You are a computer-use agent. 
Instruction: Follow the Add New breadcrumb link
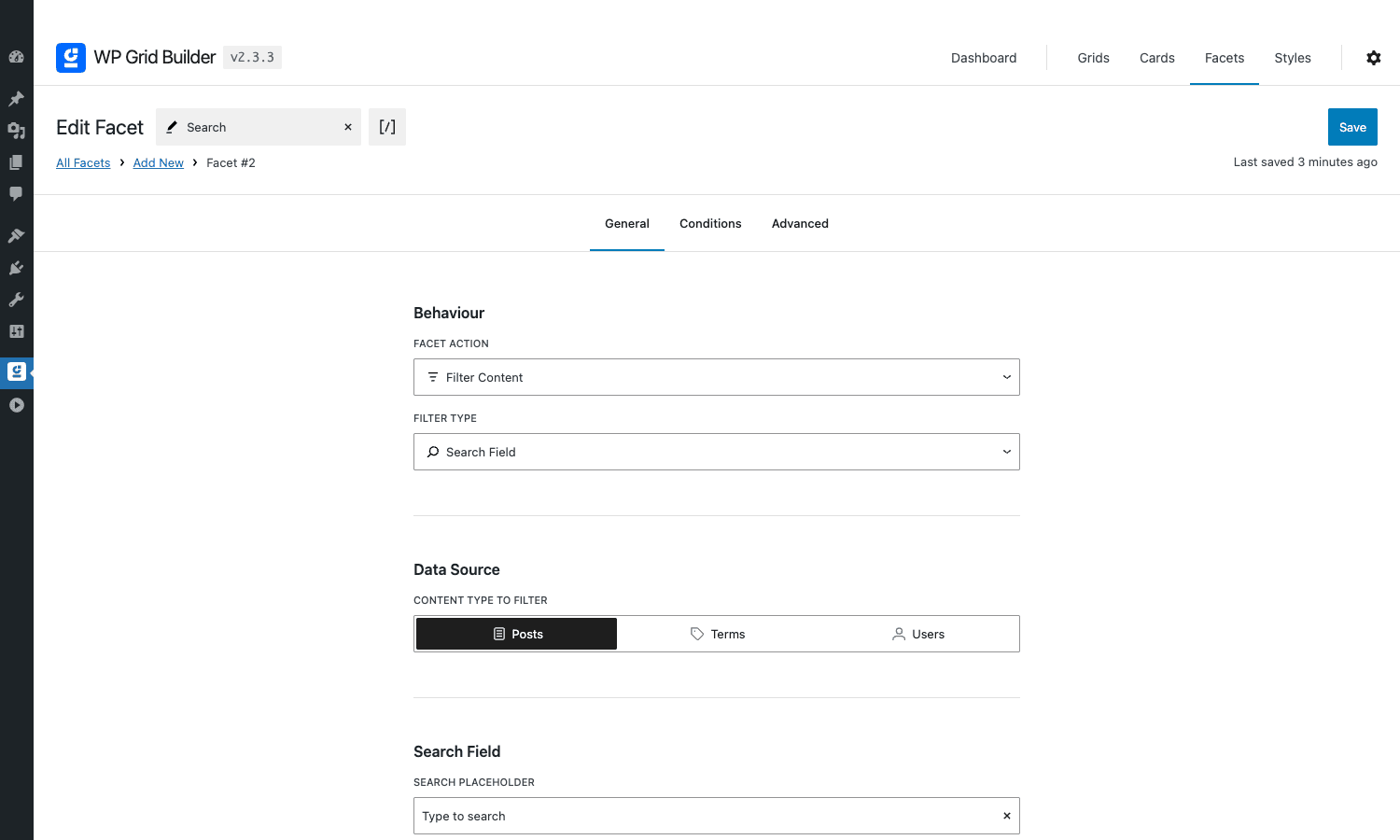point(159,162)
